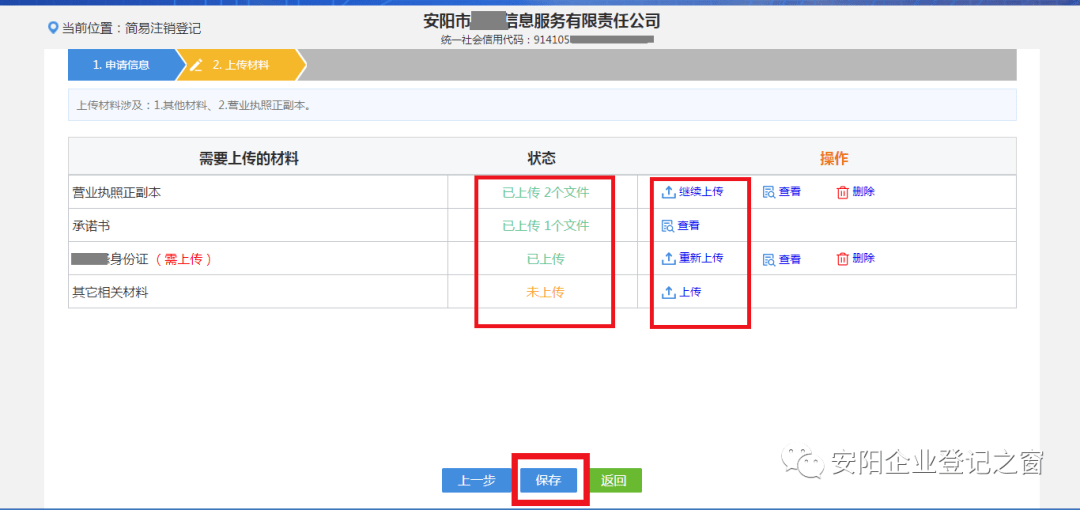
Task: Click column header 需要上传的材料
Action: [249, 159]
